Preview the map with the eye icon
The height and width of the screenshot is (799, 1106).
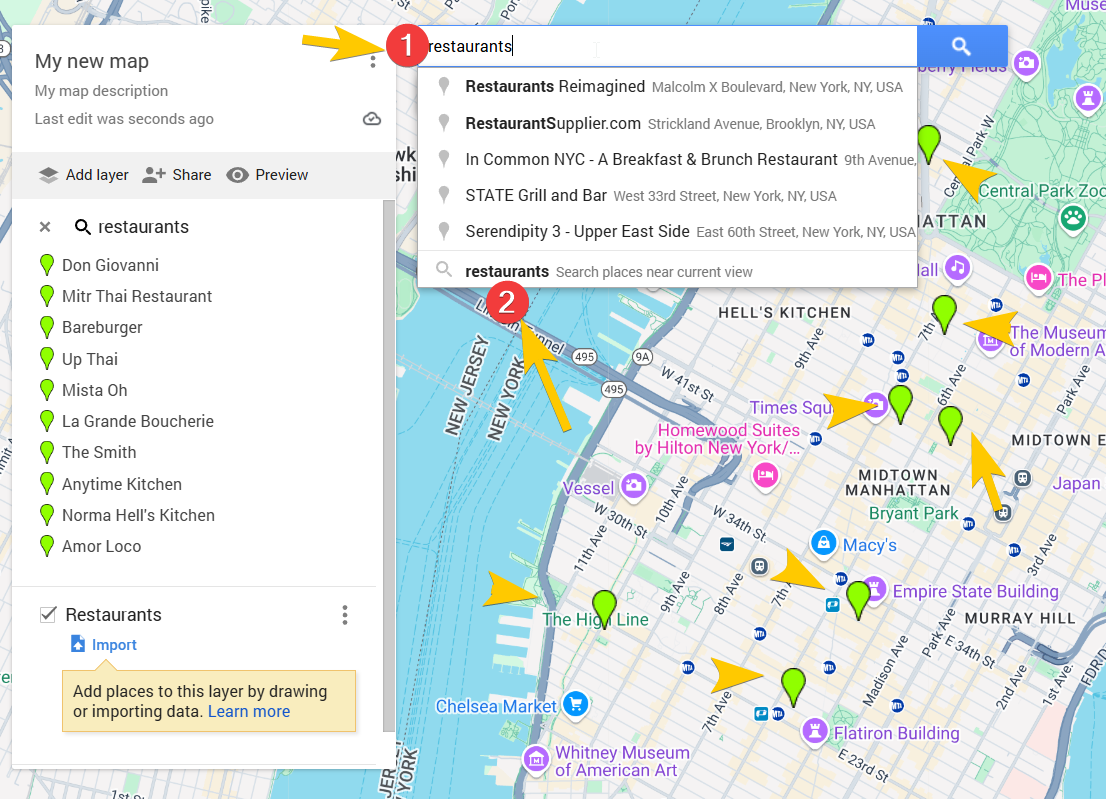point(238,174)
